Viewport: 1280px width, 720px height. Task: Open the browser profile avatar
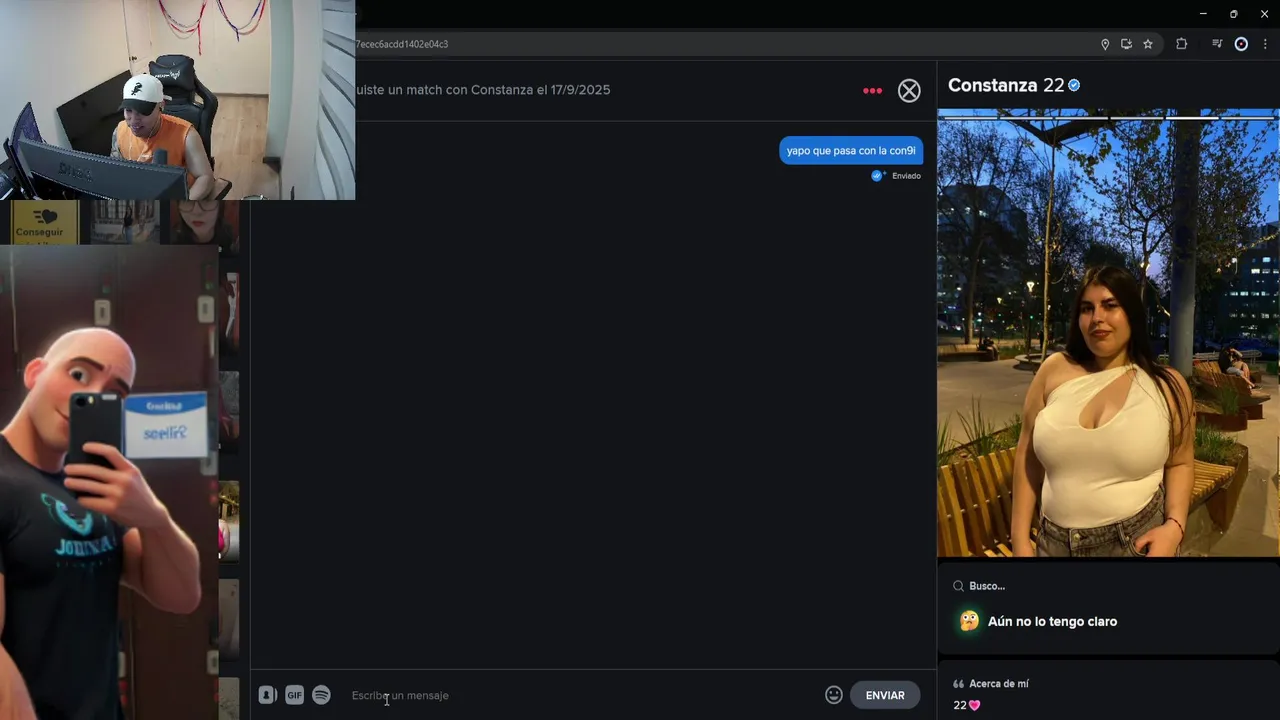[1241, 44]
